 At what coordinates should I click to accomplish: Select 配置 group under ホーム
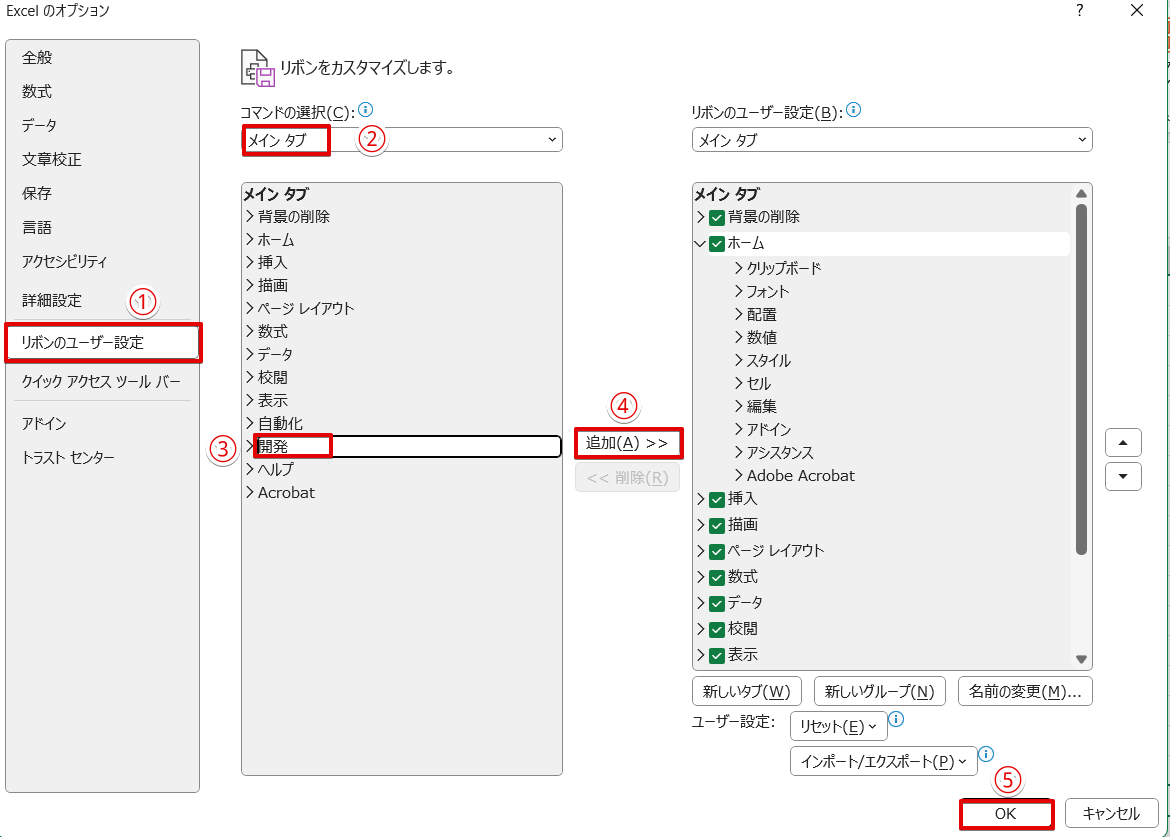(x=761, y=314)
